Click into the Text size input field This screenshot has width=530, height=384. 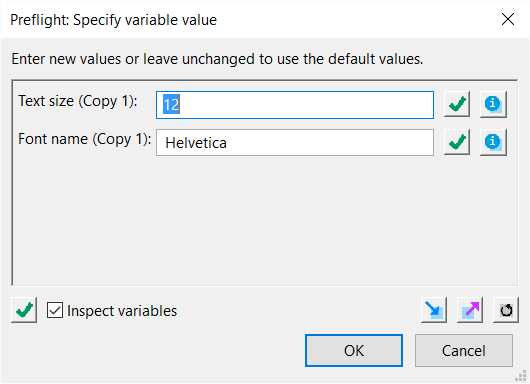295,105
